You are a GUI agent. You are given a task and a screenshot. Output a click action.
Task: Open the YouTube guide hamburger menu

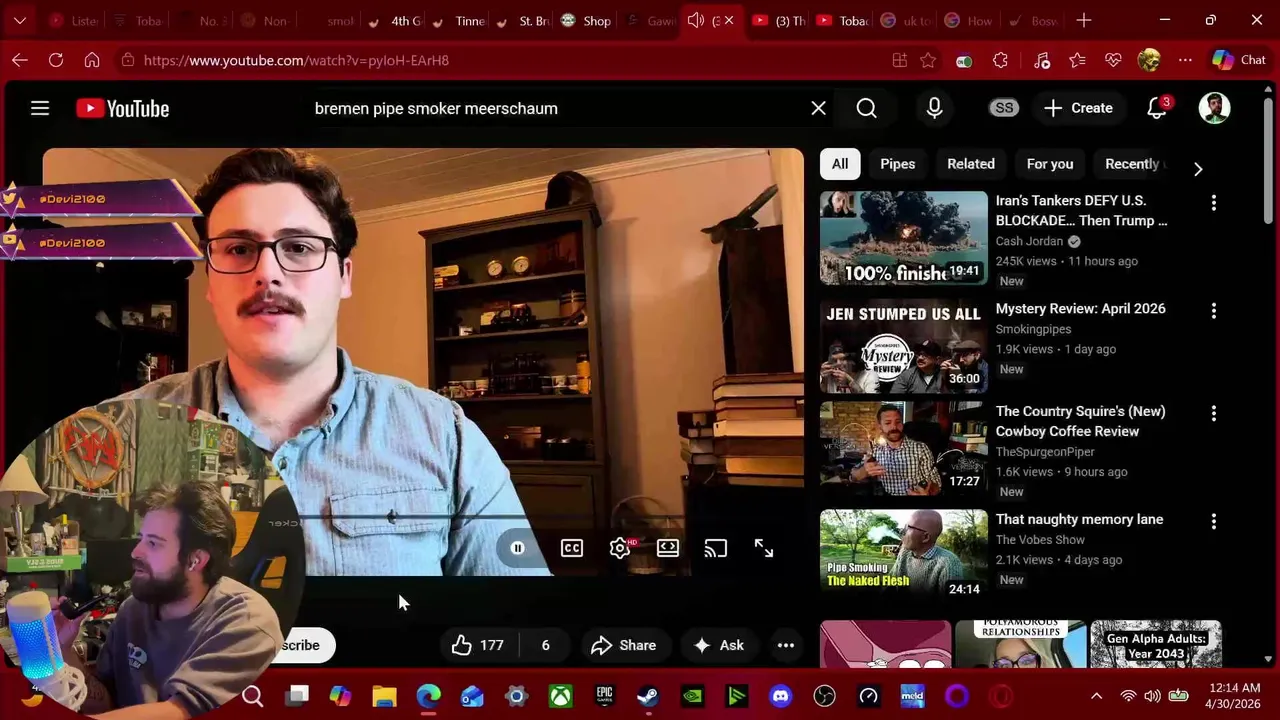click(40, 108)
